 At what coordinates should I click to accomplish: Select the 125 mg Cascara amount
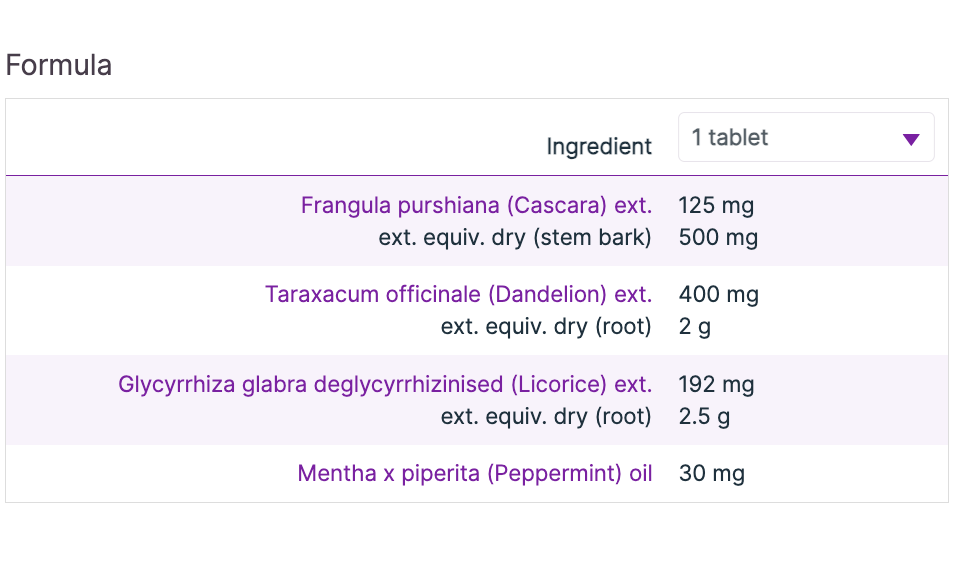(716, 206)
